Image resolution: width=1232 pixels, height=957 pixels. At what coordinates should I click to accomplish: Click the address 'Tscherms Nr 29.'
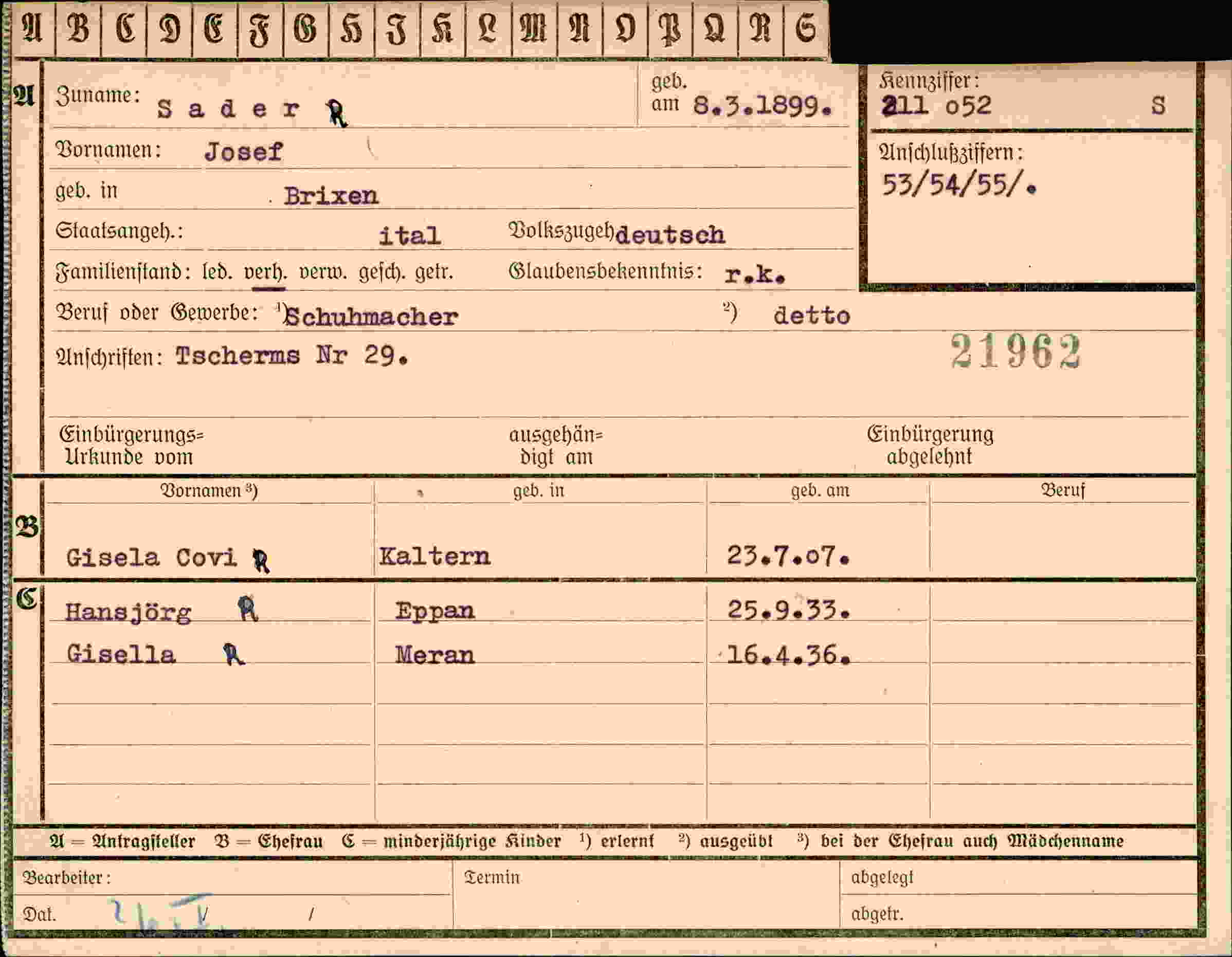click(292, 356)
